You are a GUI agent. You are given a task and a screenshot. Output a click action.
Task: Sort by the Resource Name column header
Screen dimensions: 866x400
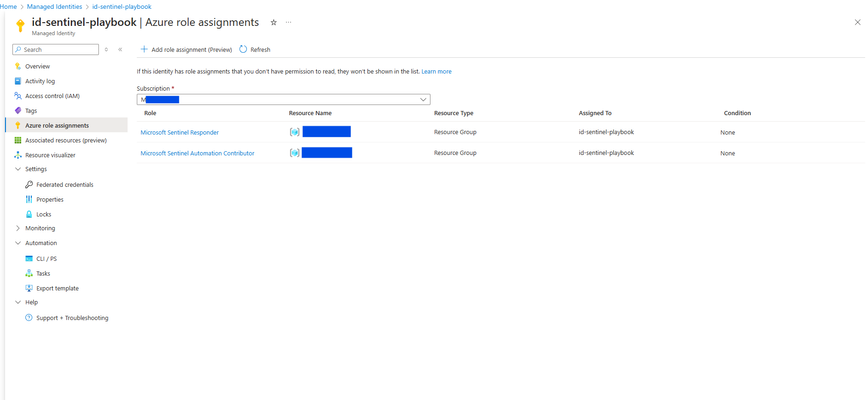pos(310,113)
